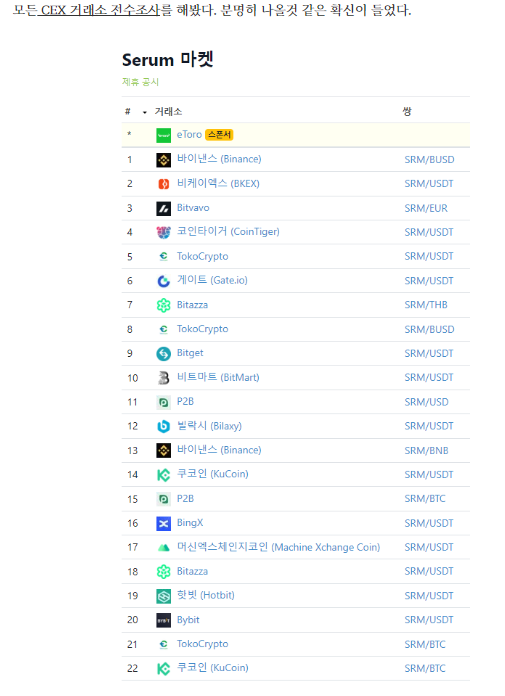Viewport: 505px width, 696px height.
Task: Open the eToro exchange link
Action: coord(189,134)
